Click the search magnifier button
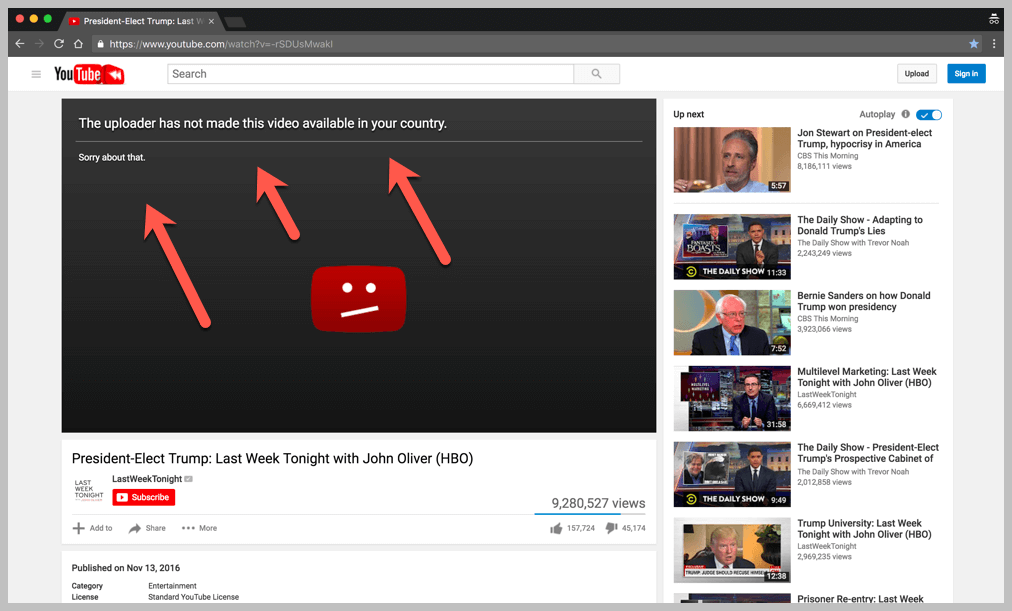This screenshot has height=611, width=1012. click(x=596, y=74)
